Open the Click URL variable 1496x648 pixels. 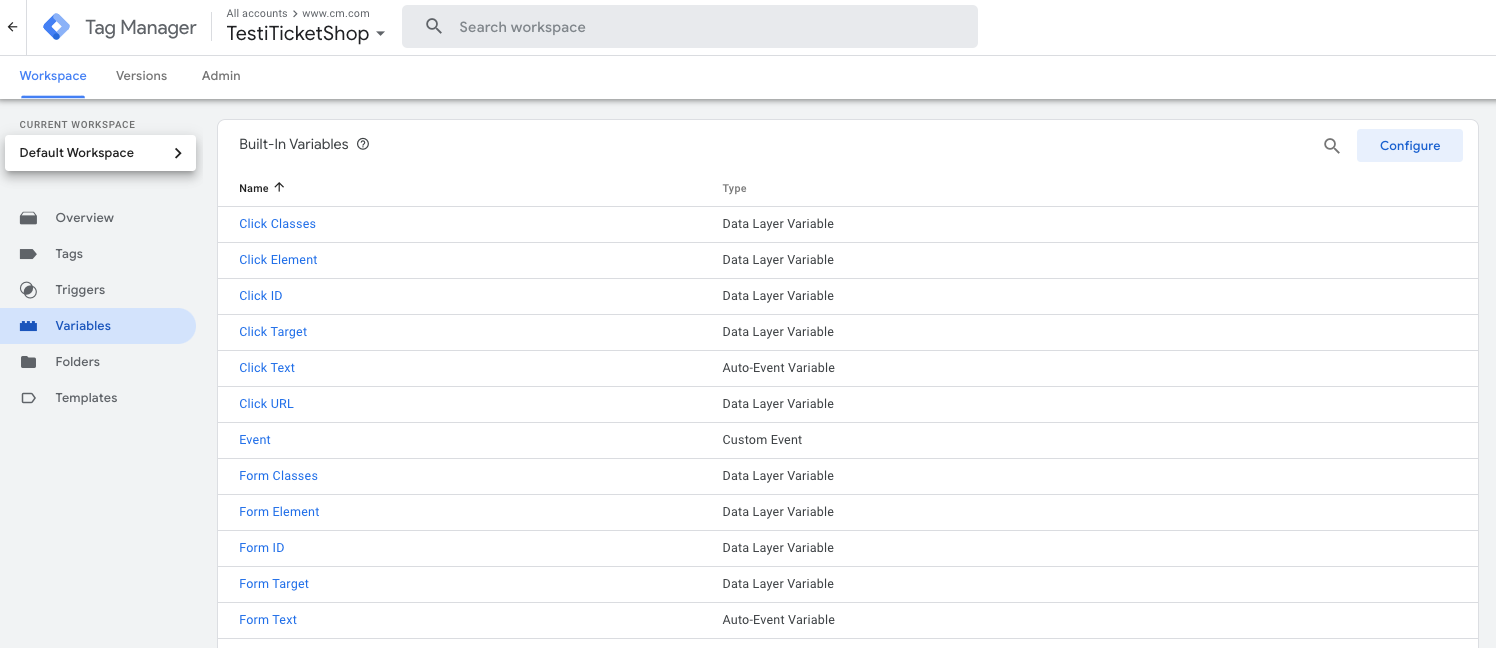[x=266, y=403]
